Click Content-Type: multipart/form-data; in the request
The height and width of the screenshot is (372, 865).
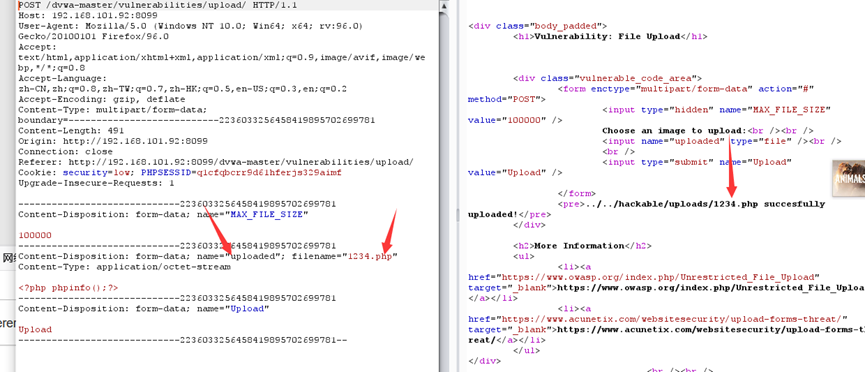pos(113,110)
